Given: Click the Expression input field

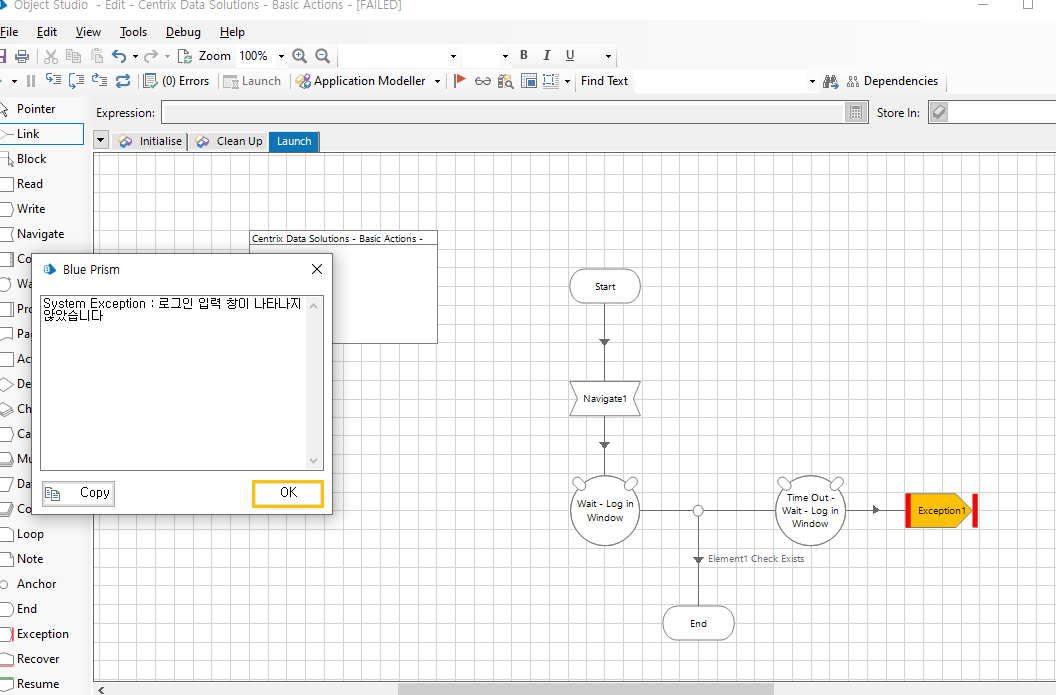Looking at the screenshot, I should pyautogui.click(x=504, y=112).
